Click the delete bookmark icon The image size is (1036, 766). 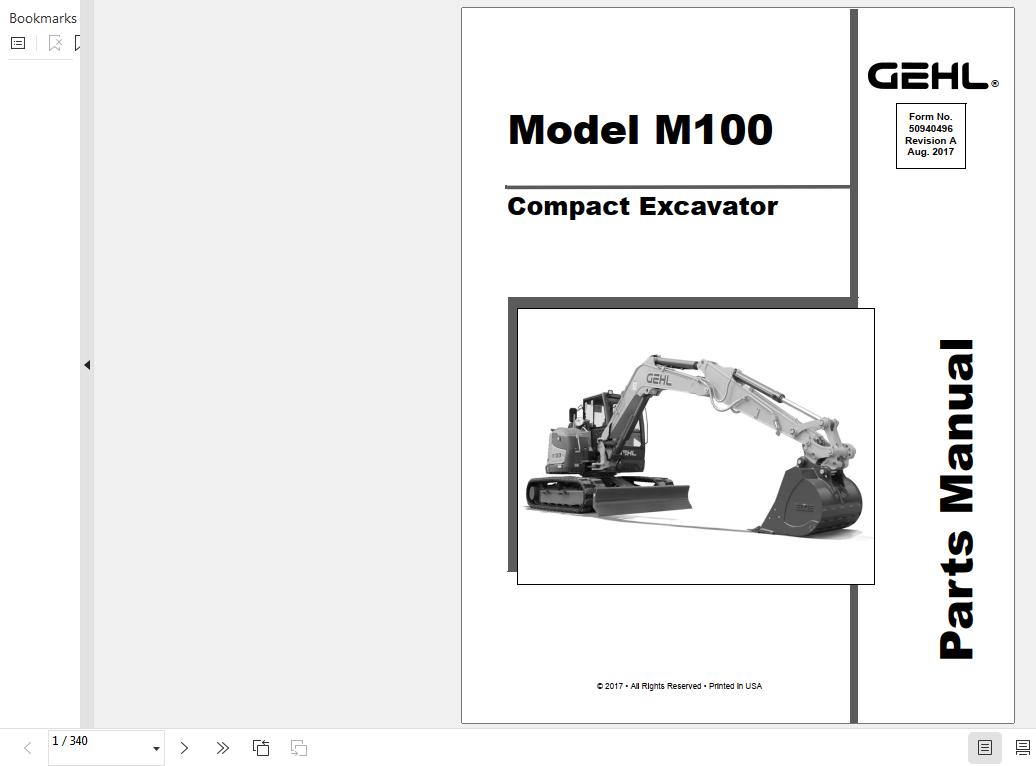(56, 43)
